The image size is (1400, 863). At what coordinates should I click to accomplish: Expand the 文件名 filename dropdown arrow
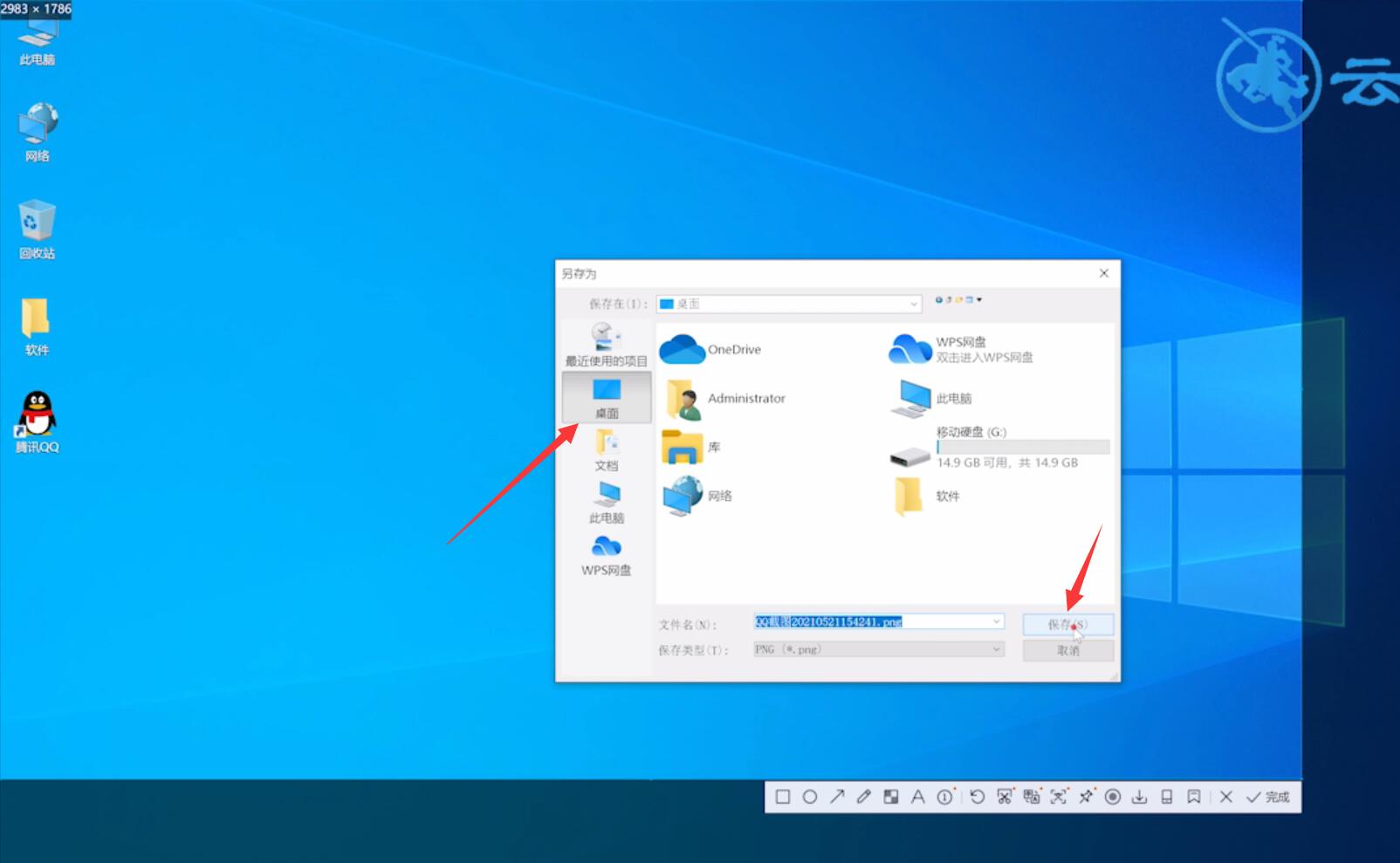996,621
